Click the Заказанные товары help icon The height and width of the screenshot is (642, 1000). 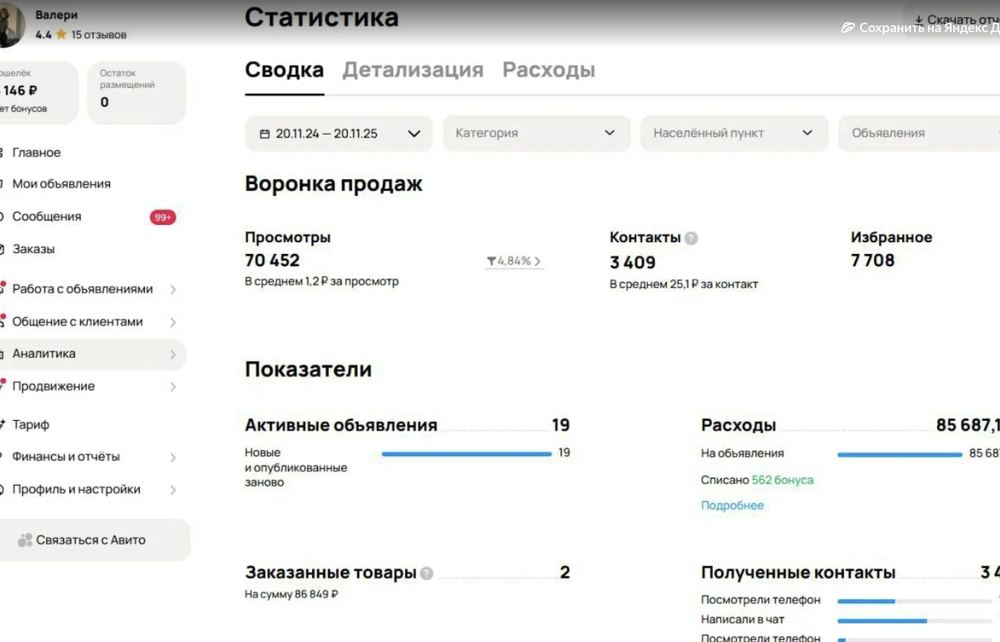click(427, 573)
